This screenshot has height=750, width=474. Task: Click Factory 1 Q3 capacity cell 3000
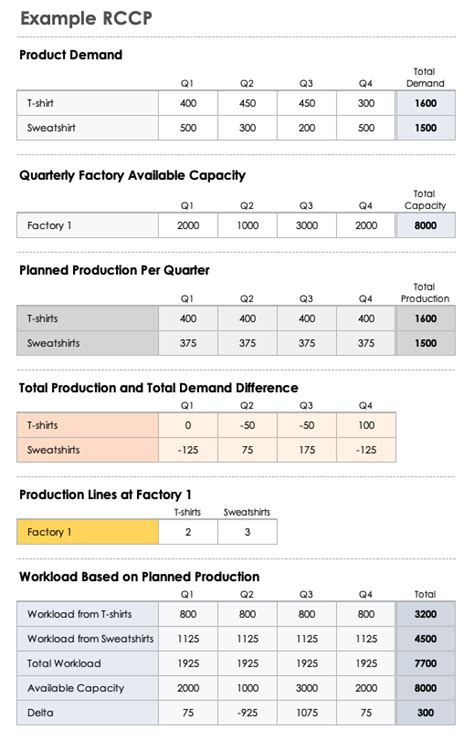(x=307, y=225)
